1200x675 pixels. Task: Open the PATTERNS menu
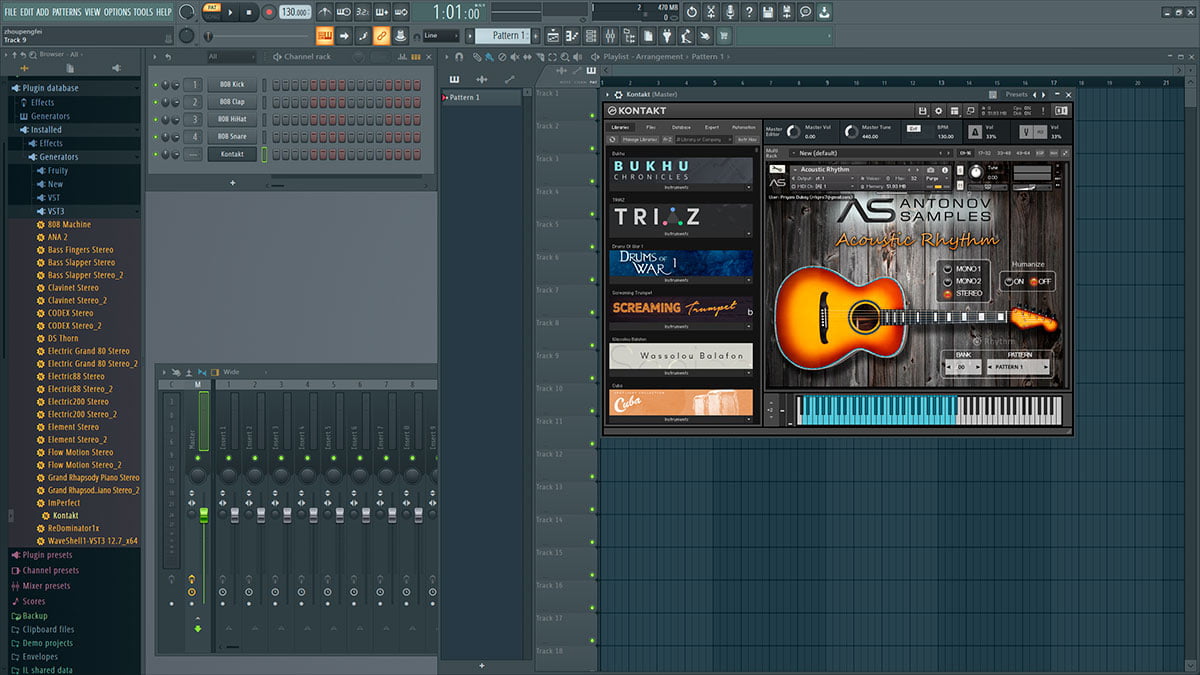[x=66, y=12]
